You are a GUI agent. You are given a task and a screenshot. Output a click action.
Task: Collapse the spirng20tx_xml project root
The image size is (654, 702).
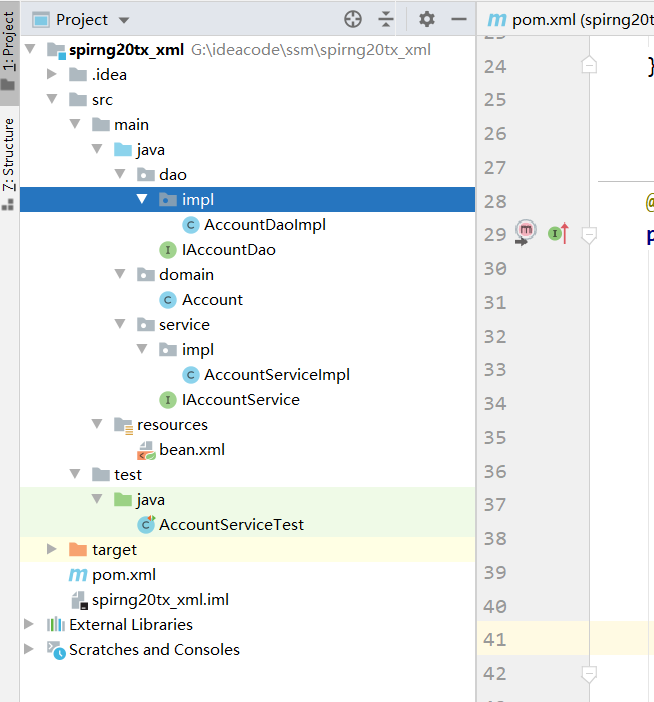[30, 49]
